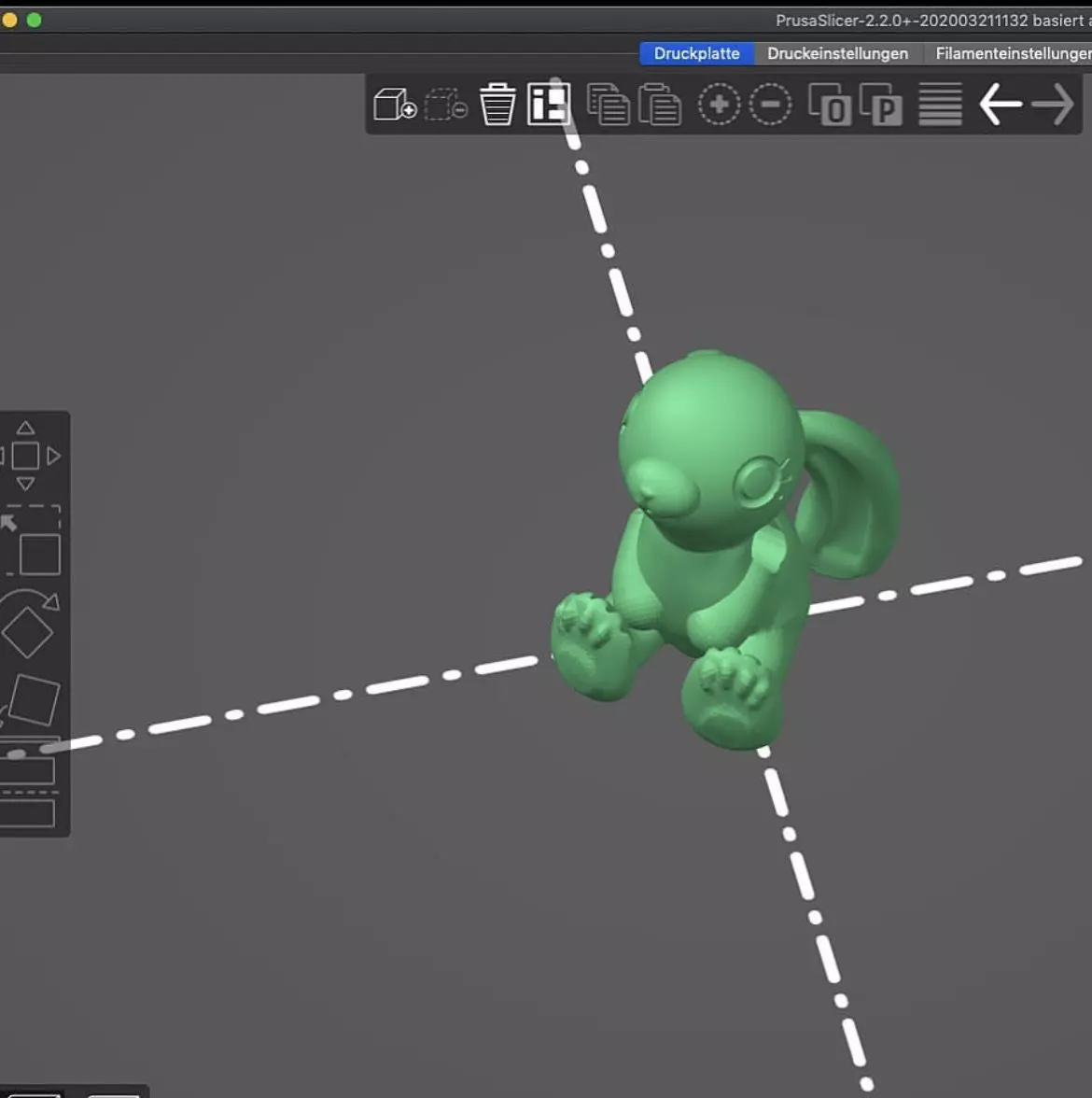The image size is (1092, 1098).
Task: Click the yellow minimize window button
Action: 9,21
